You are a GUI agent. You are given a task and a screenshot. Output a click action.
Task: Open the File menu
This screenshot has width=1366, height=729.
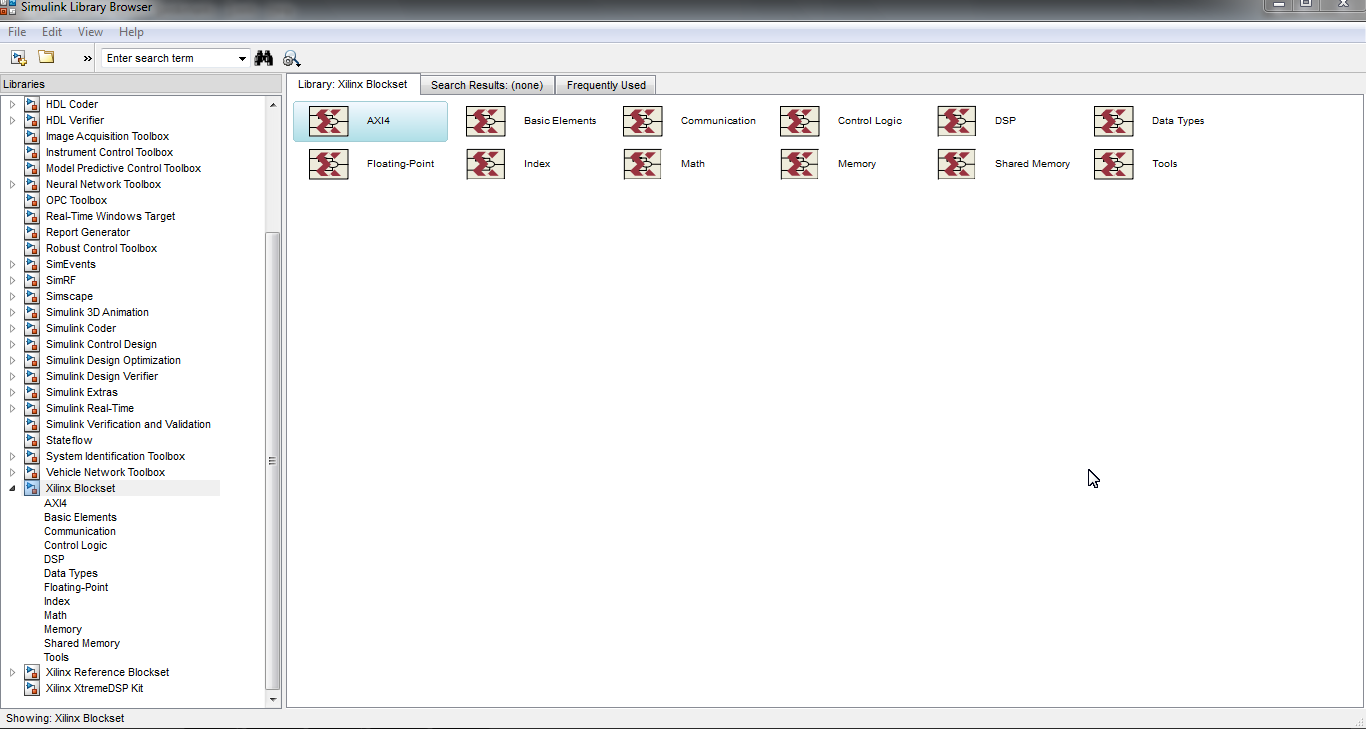click(17, 32)
